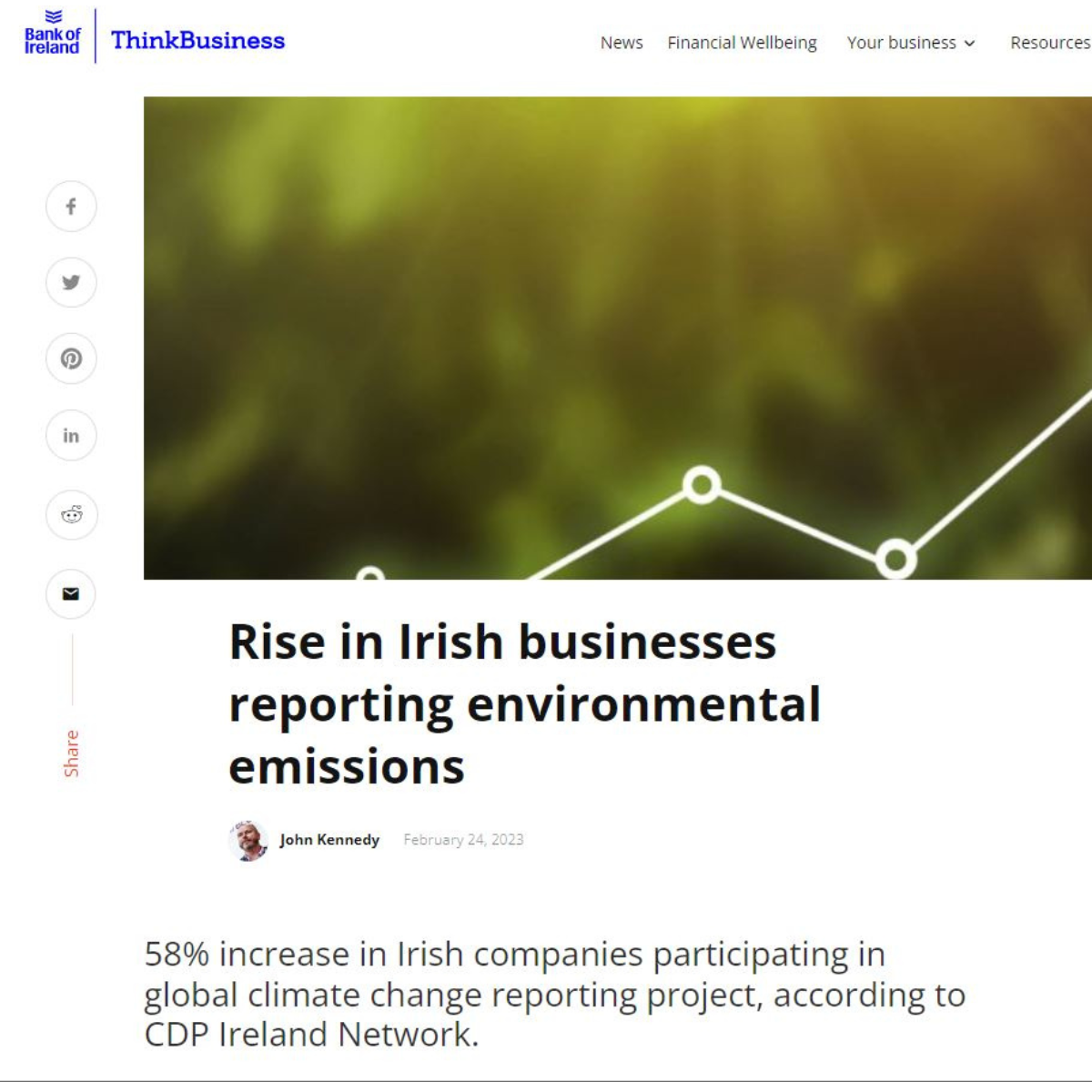Share the article on Twitter
Image resolution: width=1092 pixels, height=1092 pixels.
(x=71, y=282)
